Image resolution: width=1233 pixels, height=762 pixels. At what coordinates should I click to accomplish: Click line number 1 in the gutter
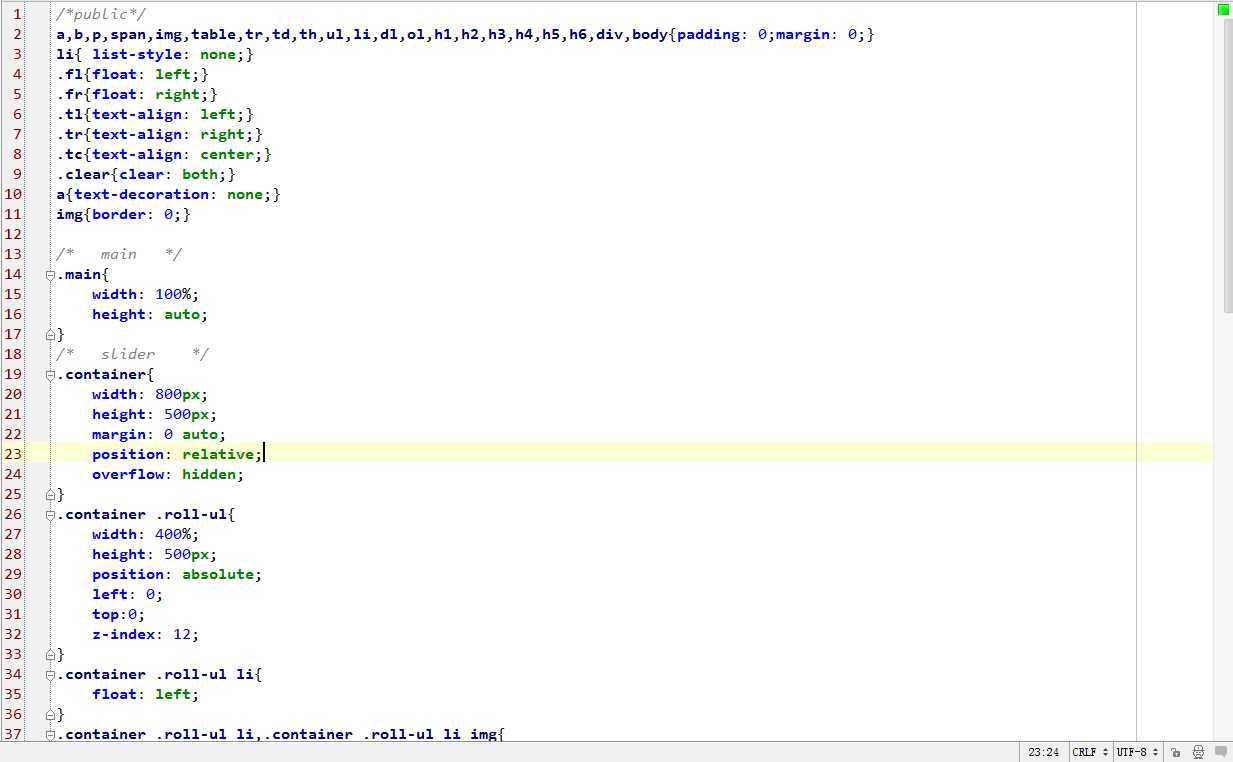[x=17, y=14]
